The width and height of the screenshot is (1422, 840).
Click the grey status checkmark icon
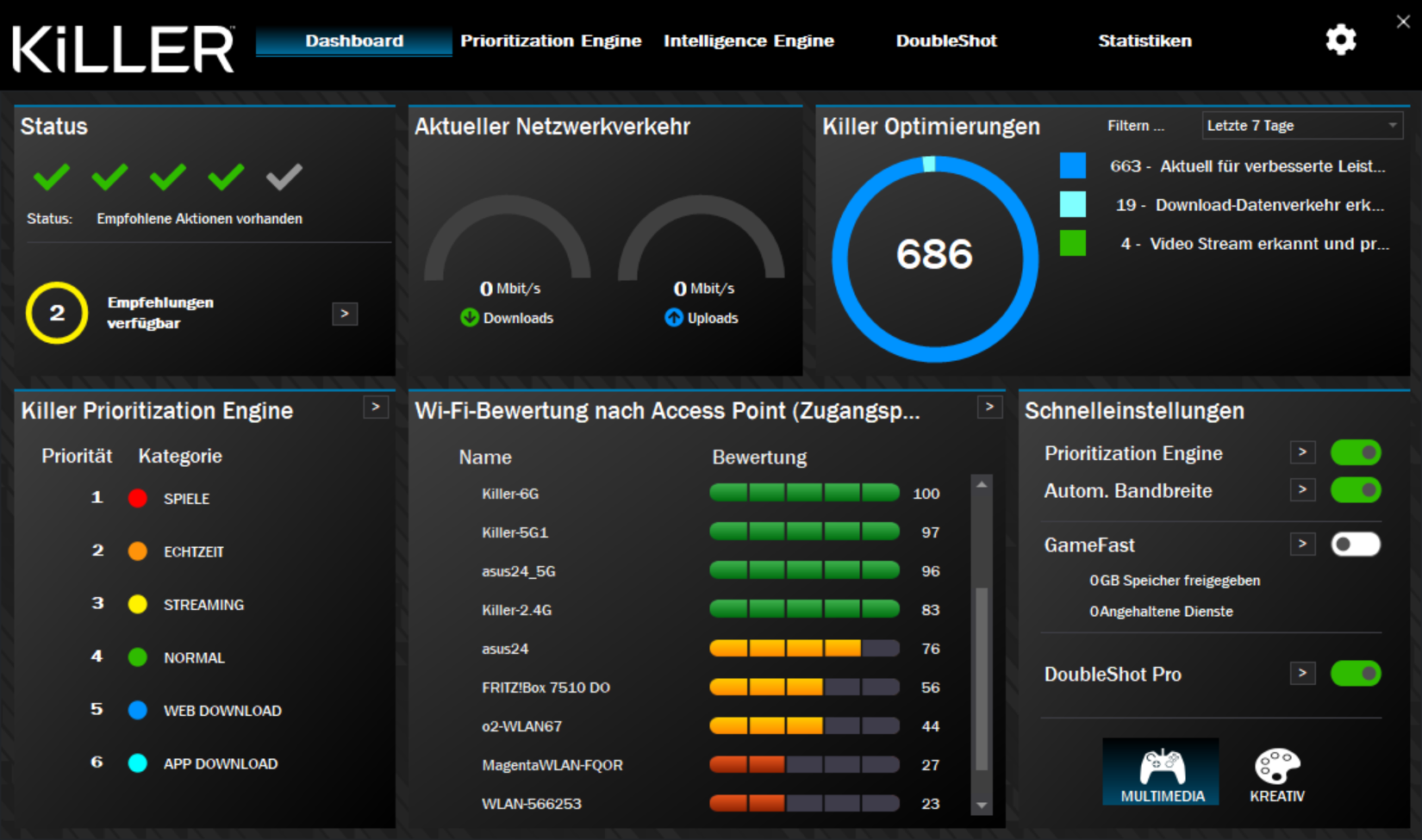[284, 177]
